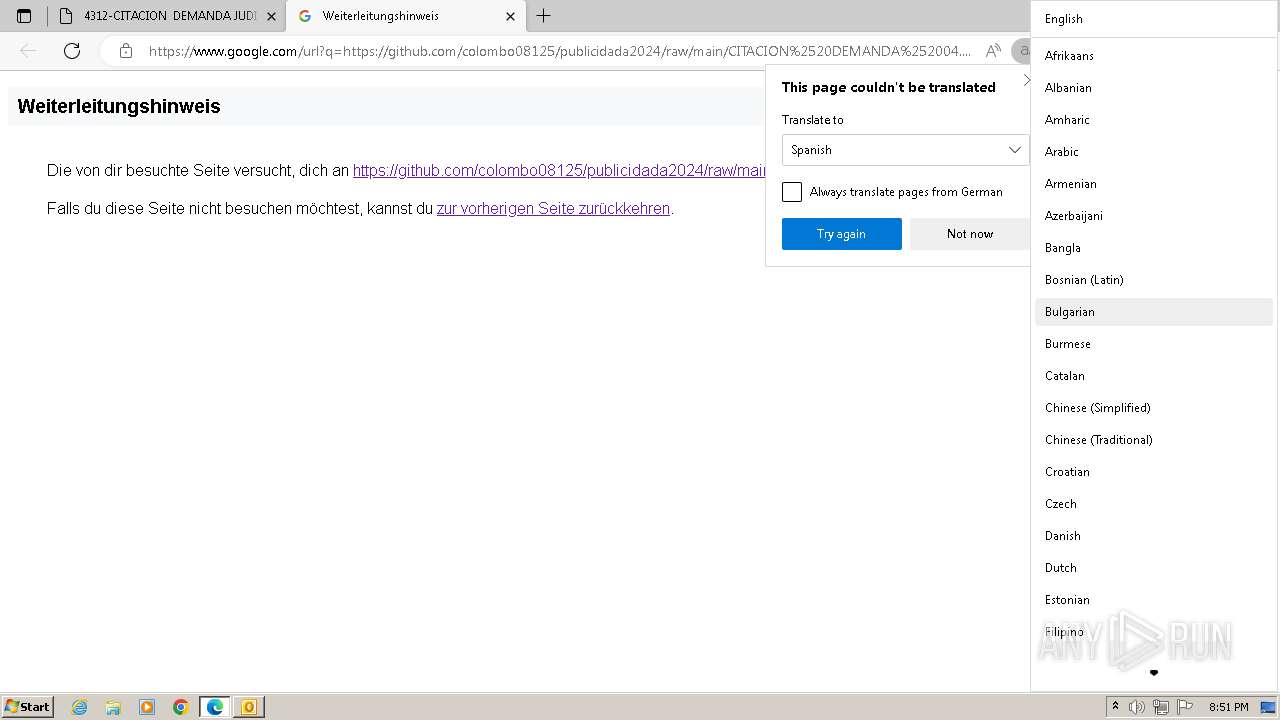Open File Explorer from taskbar
Screen dimensions: 1280x720
[x=113, y=707]
